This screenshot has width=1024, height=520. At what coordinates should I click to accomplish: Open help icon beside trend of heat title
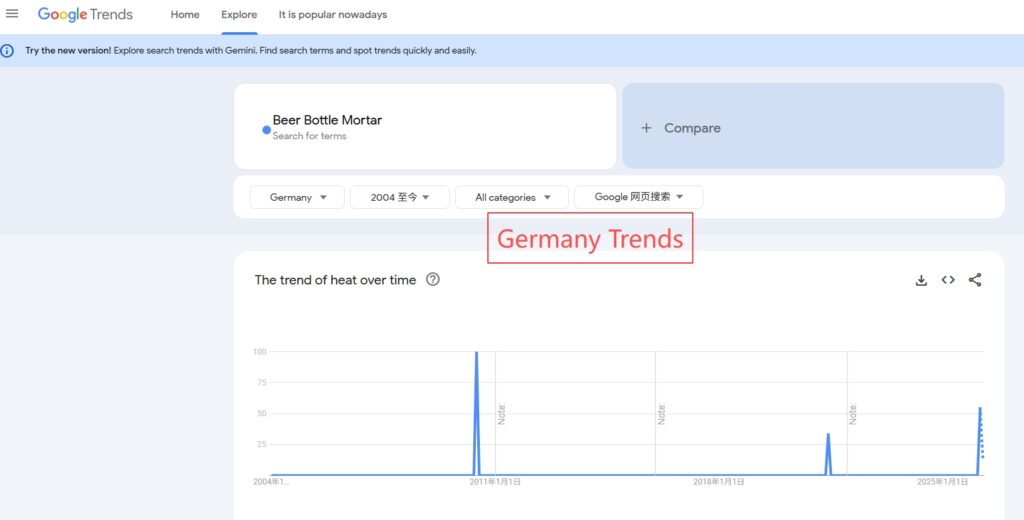coord(433,280)
